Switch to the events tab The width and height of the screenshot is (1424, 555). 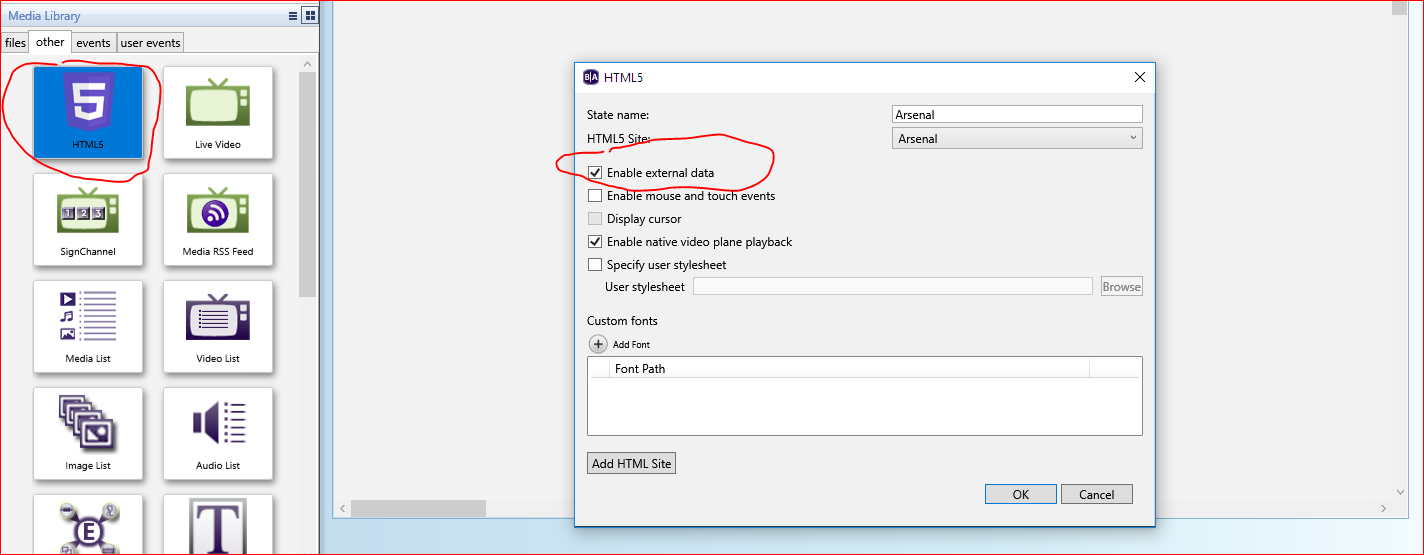click(x=94, y=43)
